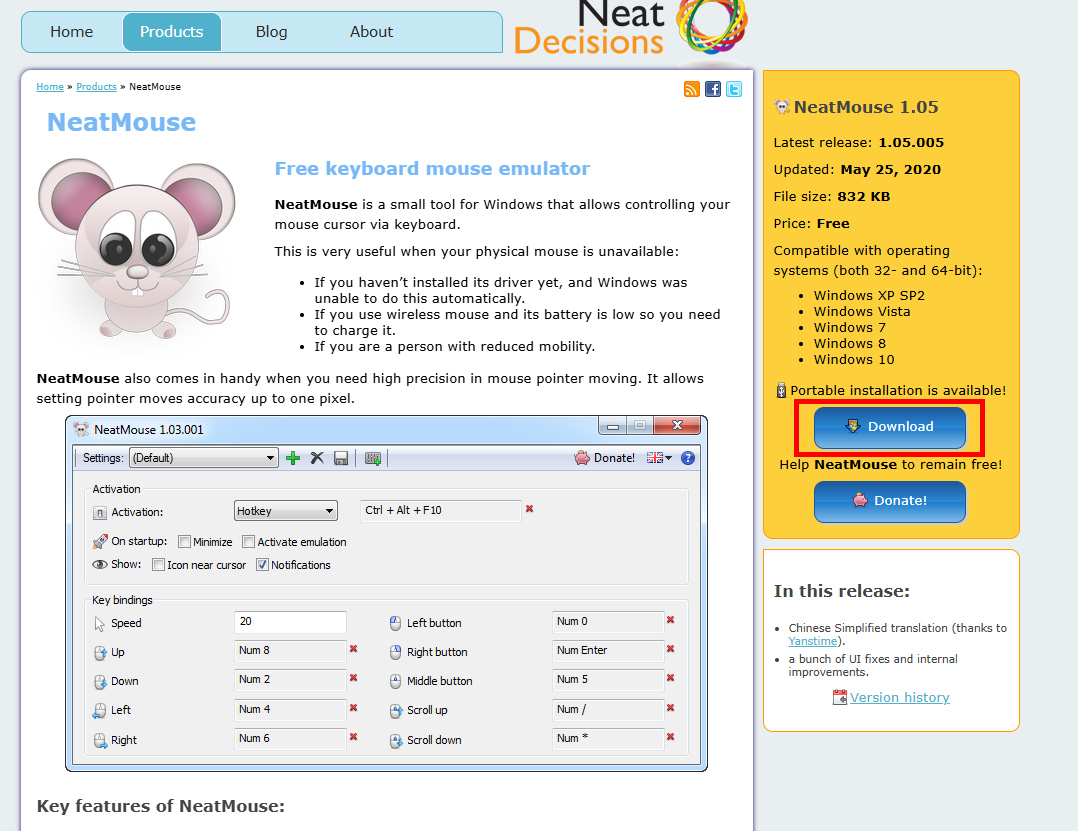Screen dimensions: 1078x831
Task: Click the blue help question mark icon
Action: [x=688, y=458]
